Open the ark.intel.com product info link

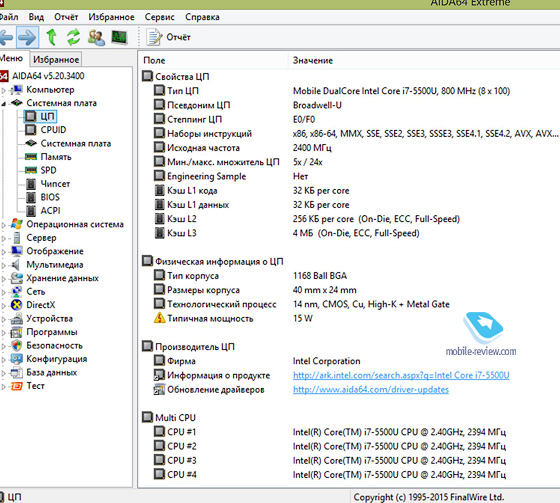401,375
